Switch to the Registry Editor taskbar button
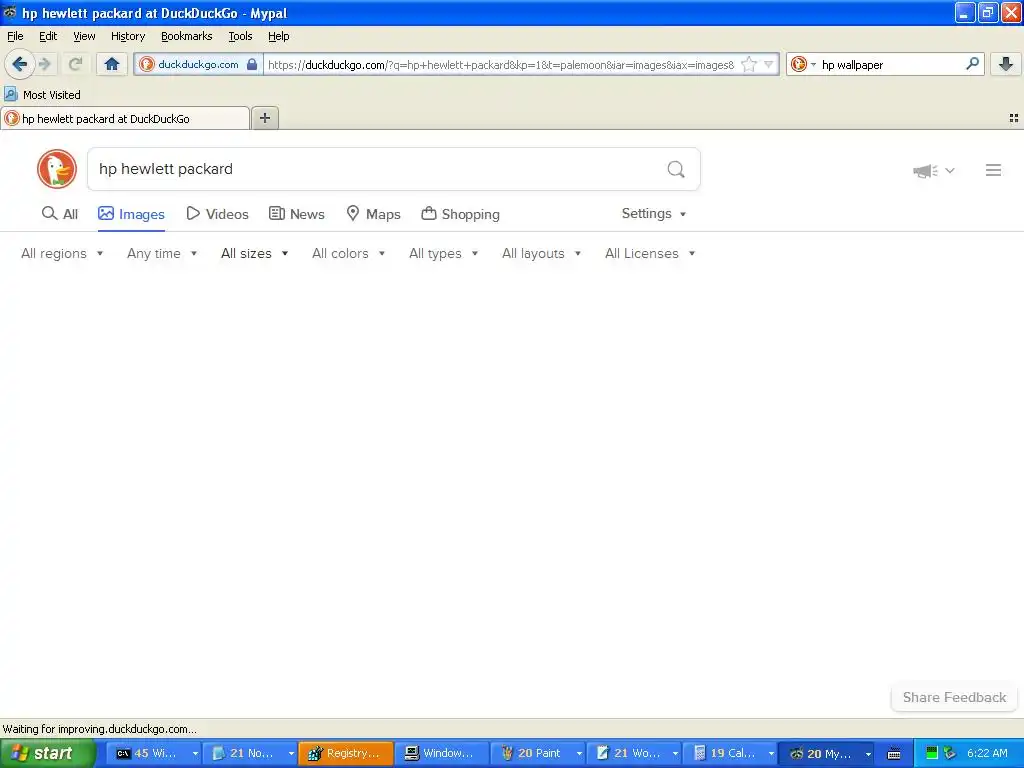The width and height of the screenshot is (1024, 768). (x=346, y=753)
